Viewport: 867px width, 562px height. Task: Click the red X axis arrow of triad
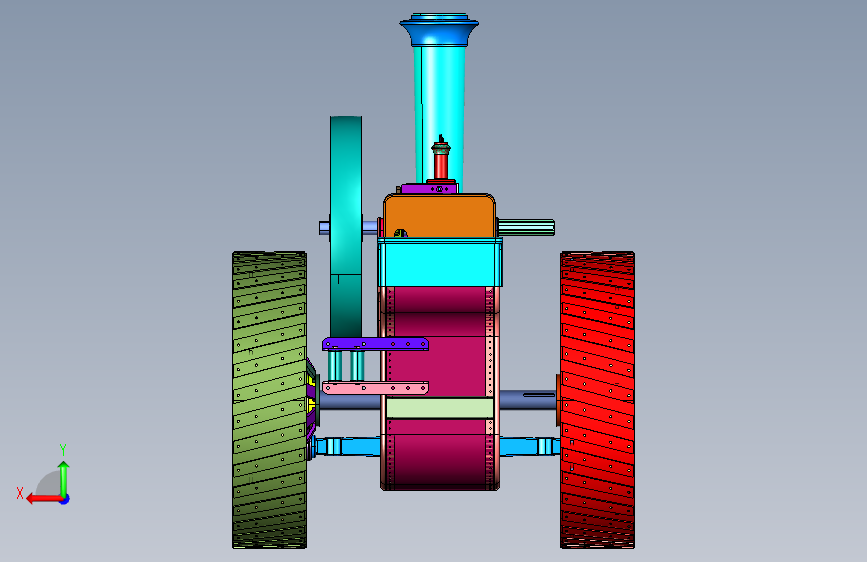tap(44, 499)
